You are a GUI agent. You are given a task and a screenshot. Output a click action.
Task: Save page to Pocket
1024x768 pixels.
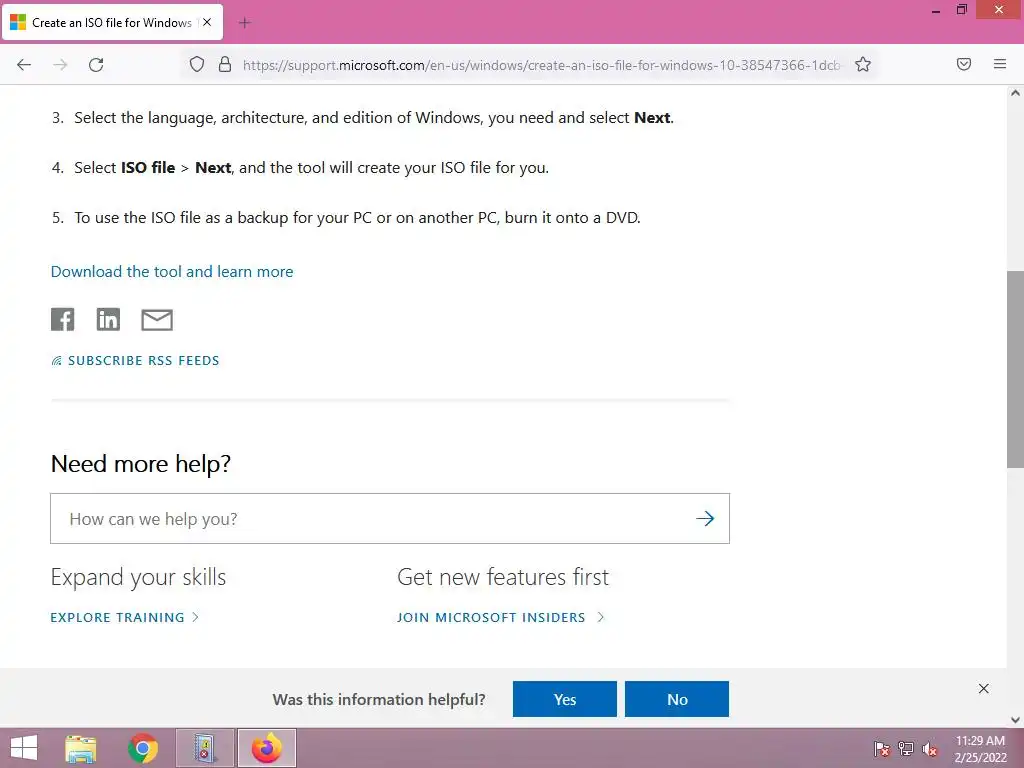[963, 64]
